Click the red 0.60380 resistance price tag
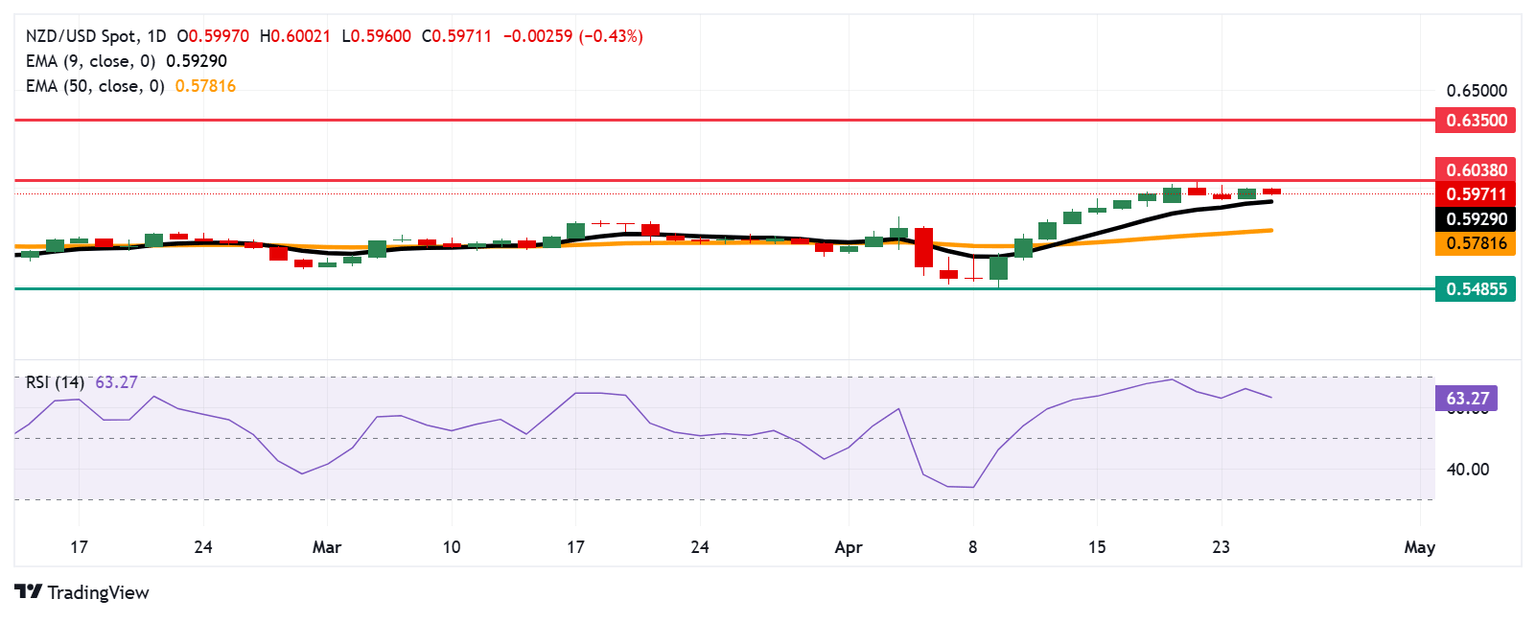 (1477, 168)
